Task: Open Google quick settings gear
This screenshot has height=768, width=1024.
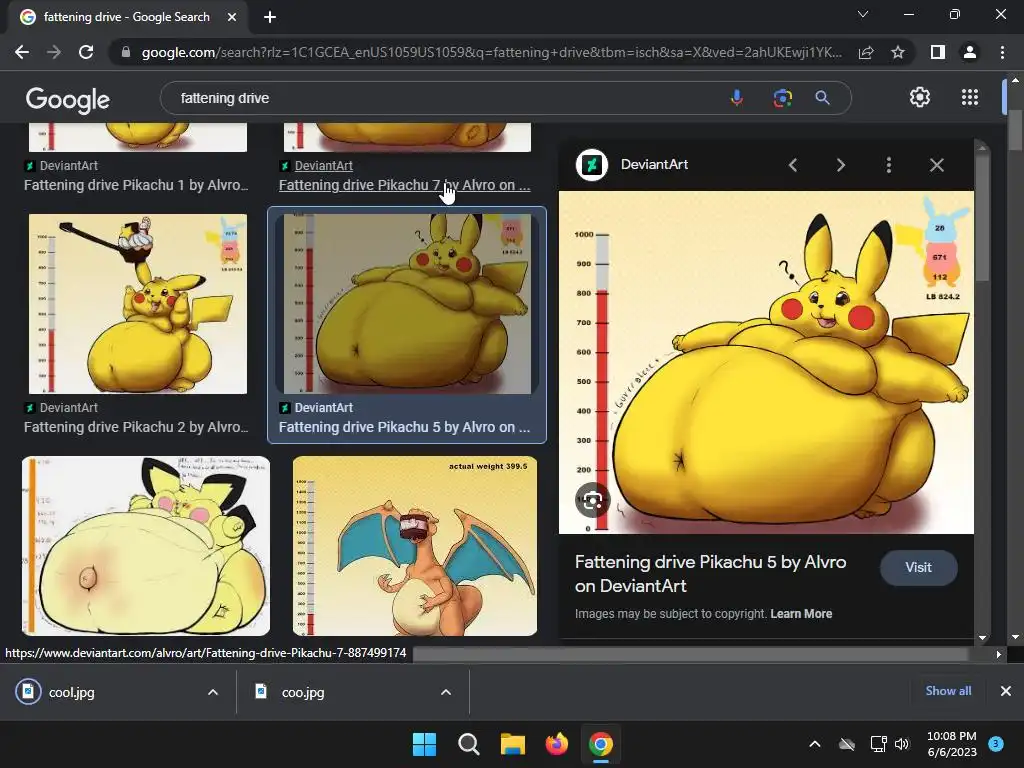Action: coord(920,97)
